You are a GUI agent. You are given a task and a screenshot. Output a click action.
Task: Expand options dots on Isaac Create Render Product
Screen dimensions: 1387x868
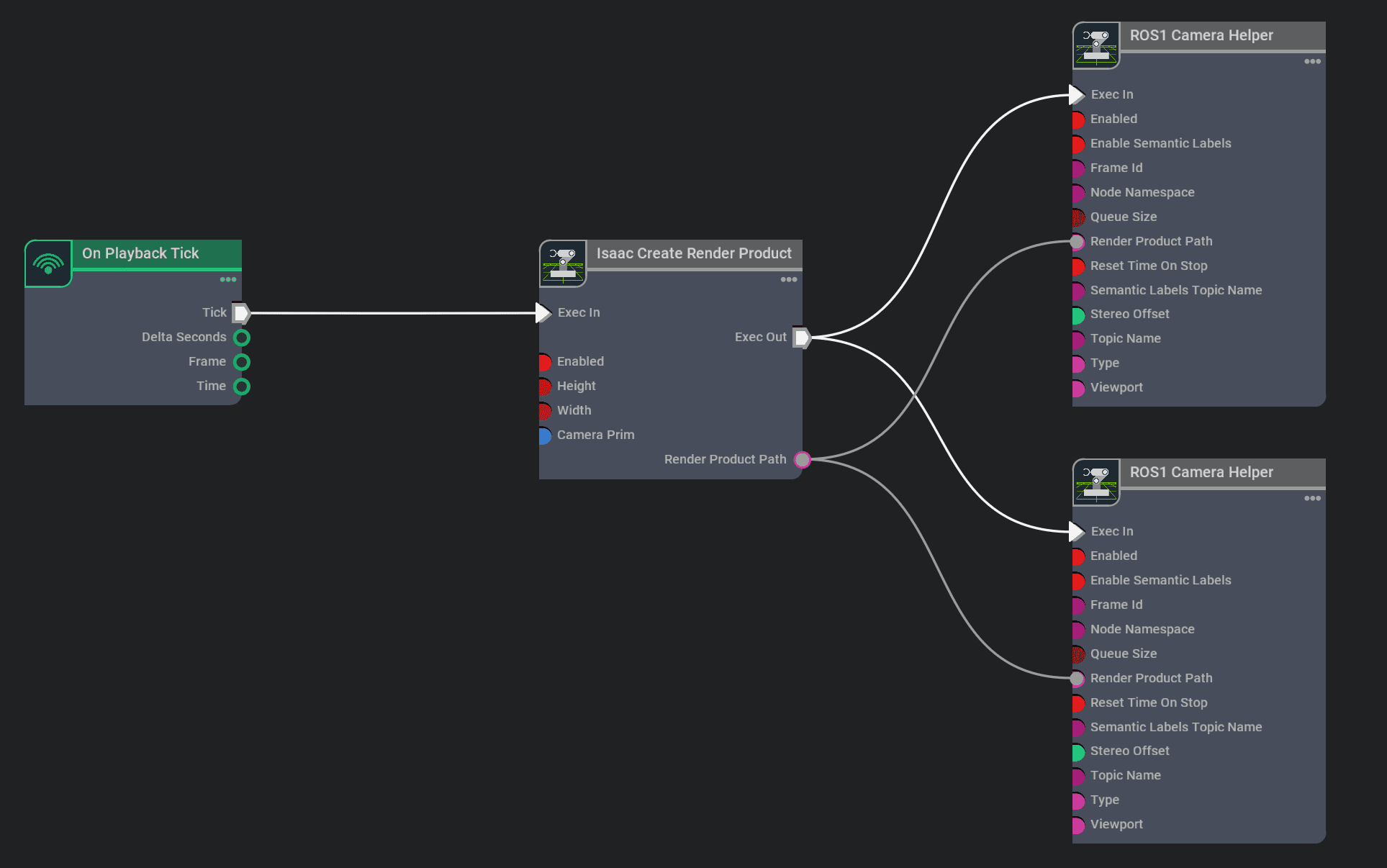(x=789, y=279)
